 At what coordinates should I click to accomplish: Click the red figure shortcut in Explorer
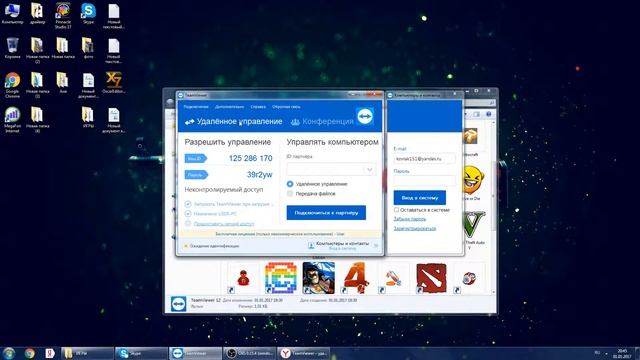point(243,278)
